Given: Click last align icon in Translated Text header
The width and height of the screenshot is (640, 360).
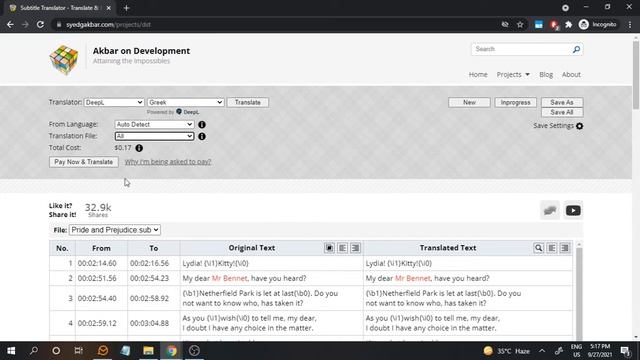Looking at the screenshot, I should (x=564, y=248).
